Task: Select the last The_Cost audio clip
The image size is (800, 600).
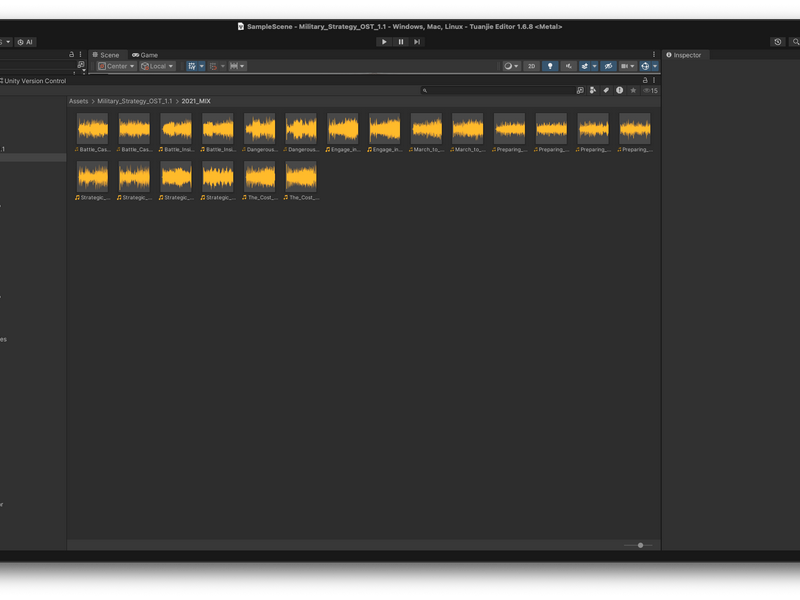Action: 301,181
